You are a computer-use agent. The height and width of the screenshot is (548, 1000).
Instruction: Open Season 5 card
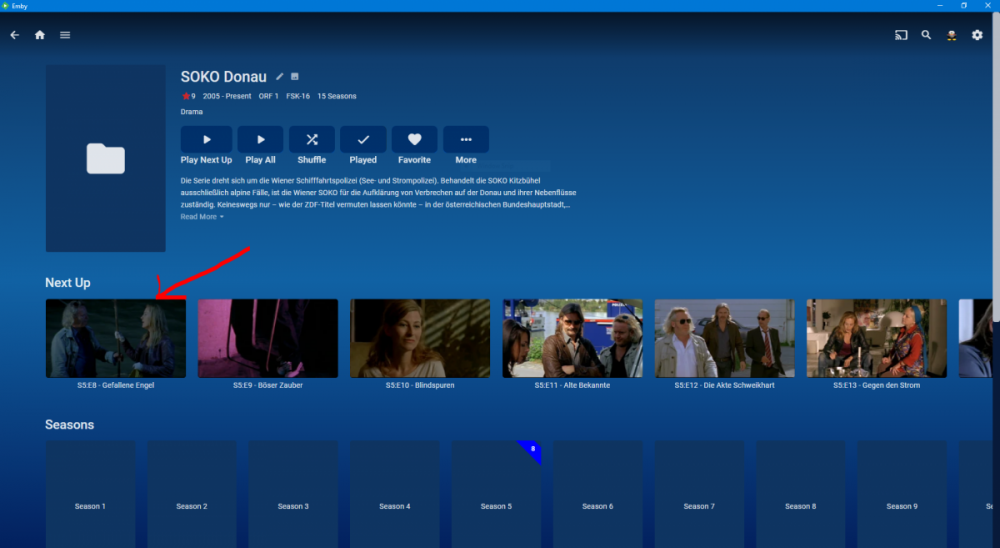tap(496, 494)
